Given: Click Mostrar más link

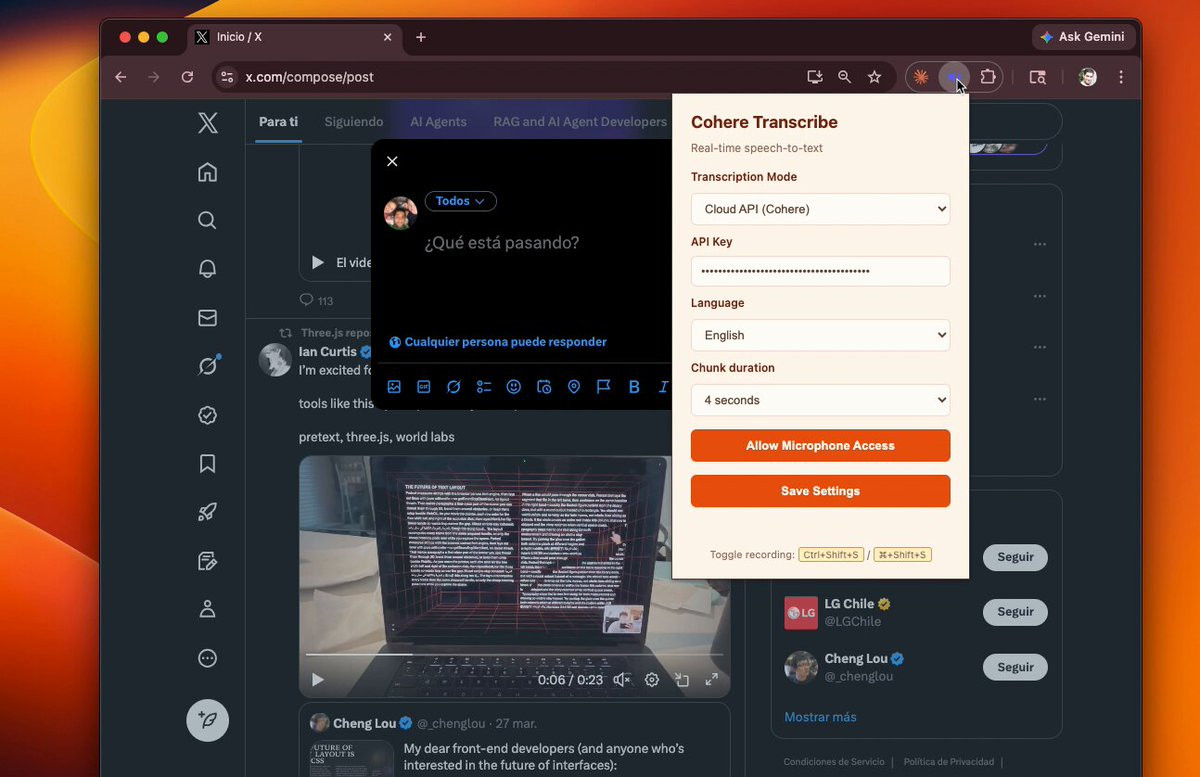Looking at the screenshot, I should tap(820, 717).
